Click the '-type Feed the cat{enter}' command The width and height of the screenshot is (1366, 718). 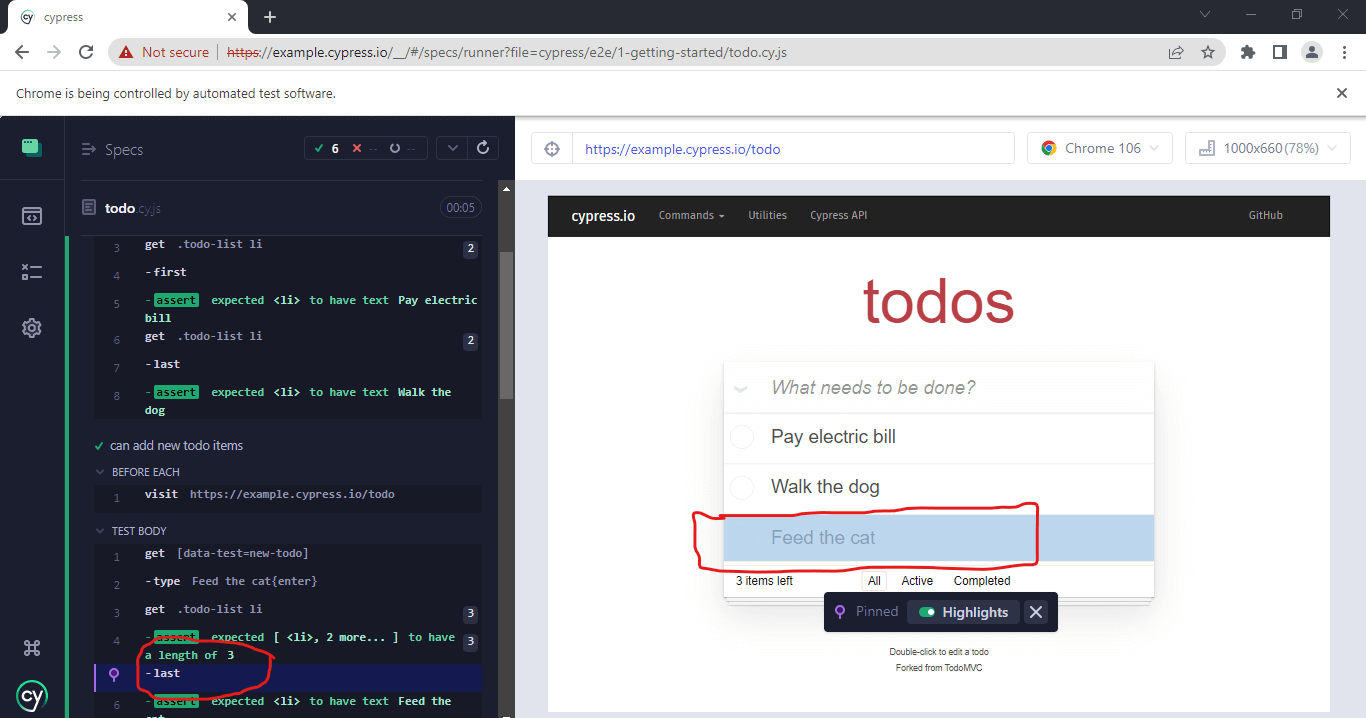pos(288,582)
